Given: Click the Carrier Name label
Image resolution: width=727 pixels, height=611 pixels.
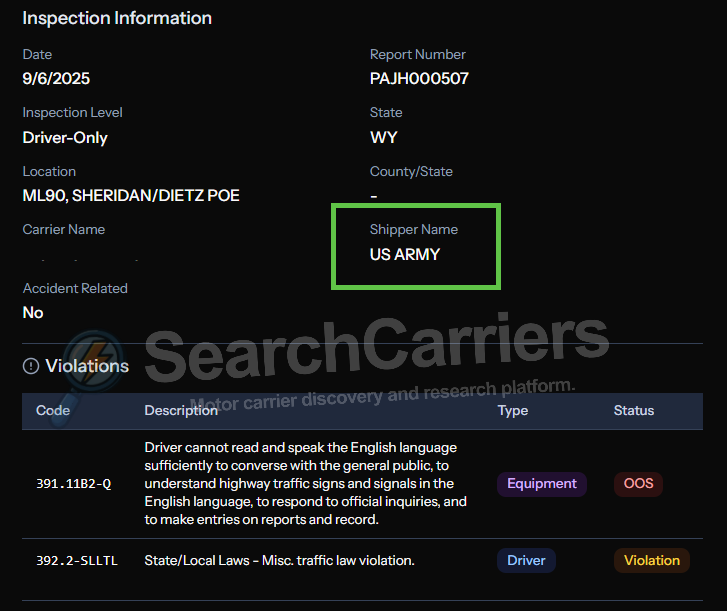Looking at the screenshot, I should point(64,229).
